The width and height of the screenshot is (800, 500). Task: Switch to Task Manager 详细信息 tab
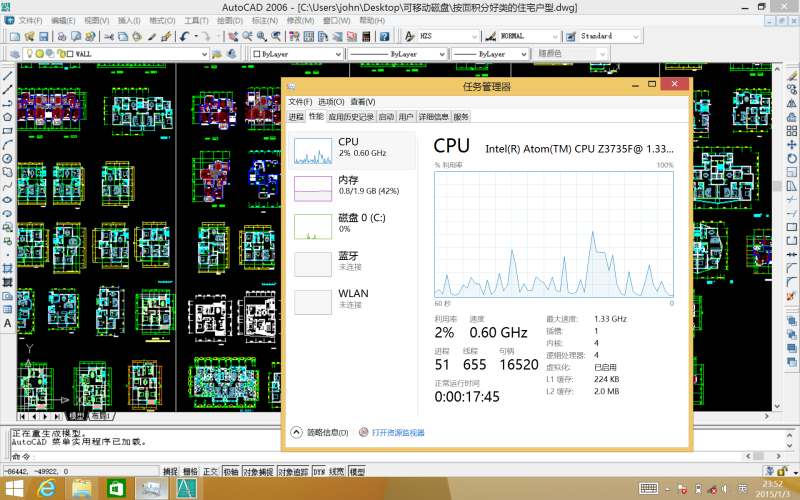pos(434,117)
